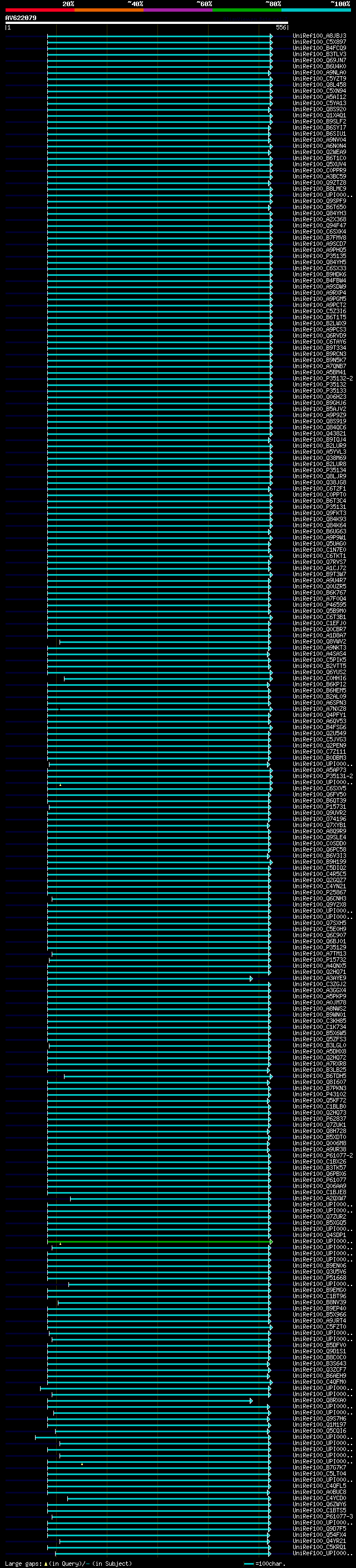Click UniRef100_P35133 label
The height and width of the screenshot is (1568, 356).
(319, 391)
